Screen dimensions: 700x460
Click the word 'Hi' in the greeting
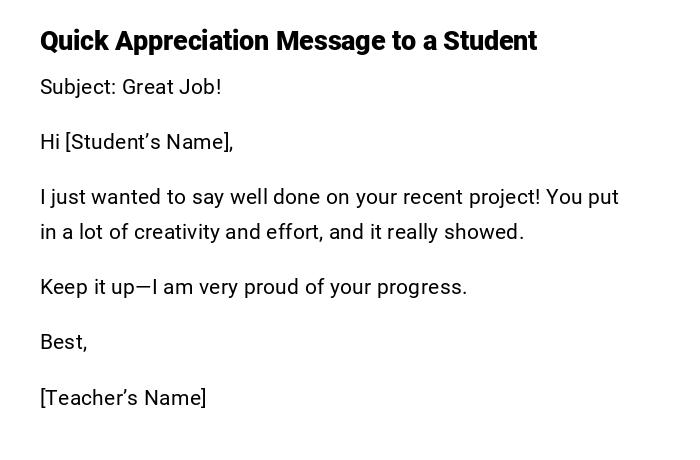[50, 142]
